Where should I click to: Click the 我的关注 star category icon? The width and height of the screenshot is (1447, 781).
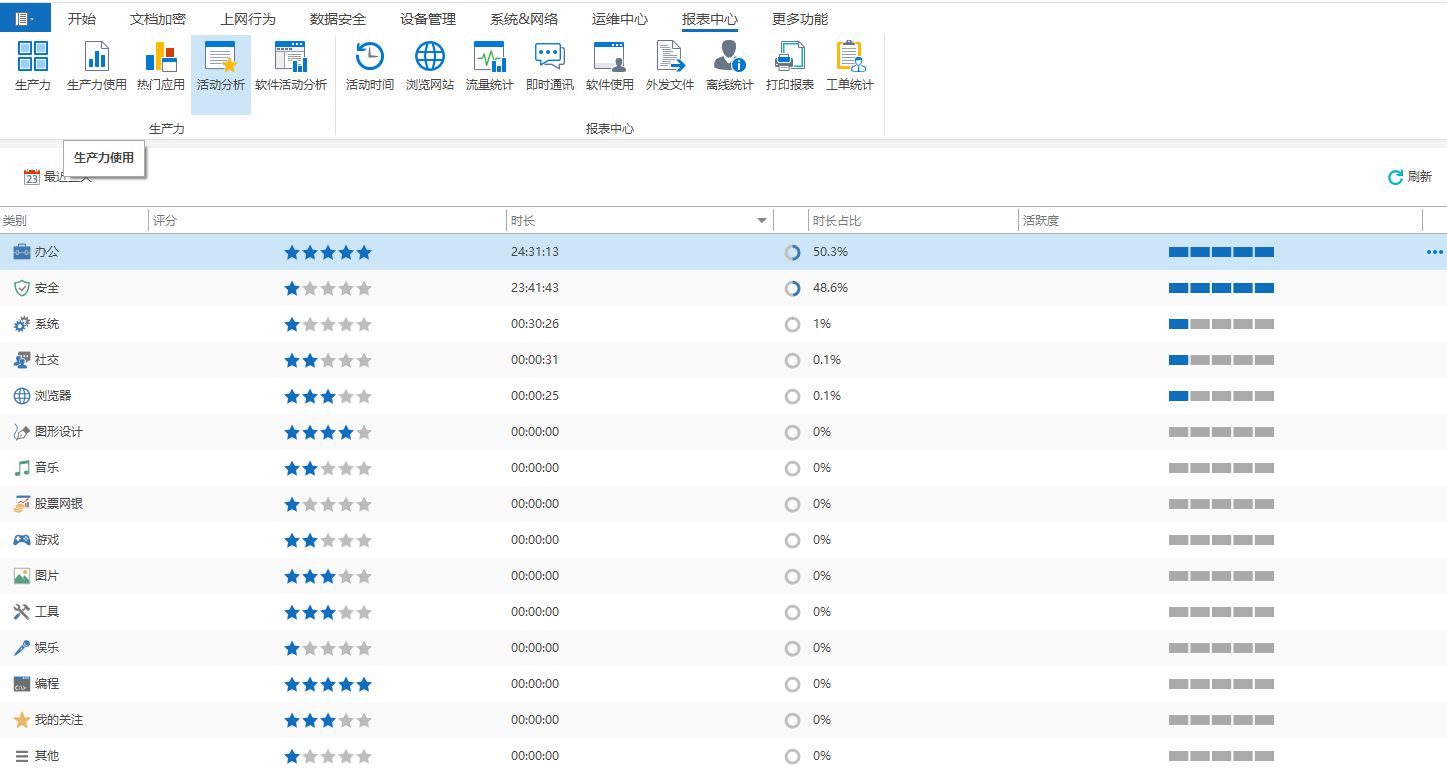(x=22, y=720)
